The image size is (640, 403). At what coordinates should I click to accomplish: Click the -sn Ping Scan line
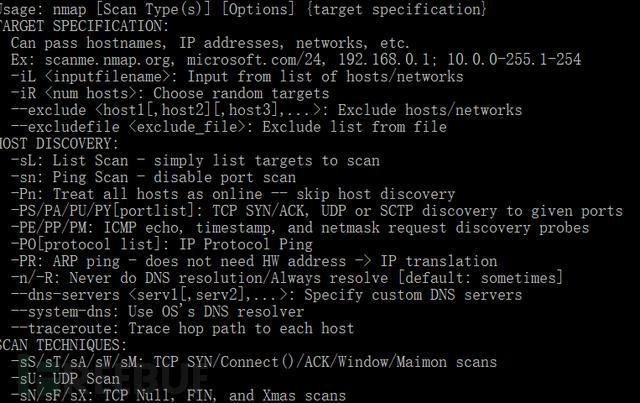point(153,177)
